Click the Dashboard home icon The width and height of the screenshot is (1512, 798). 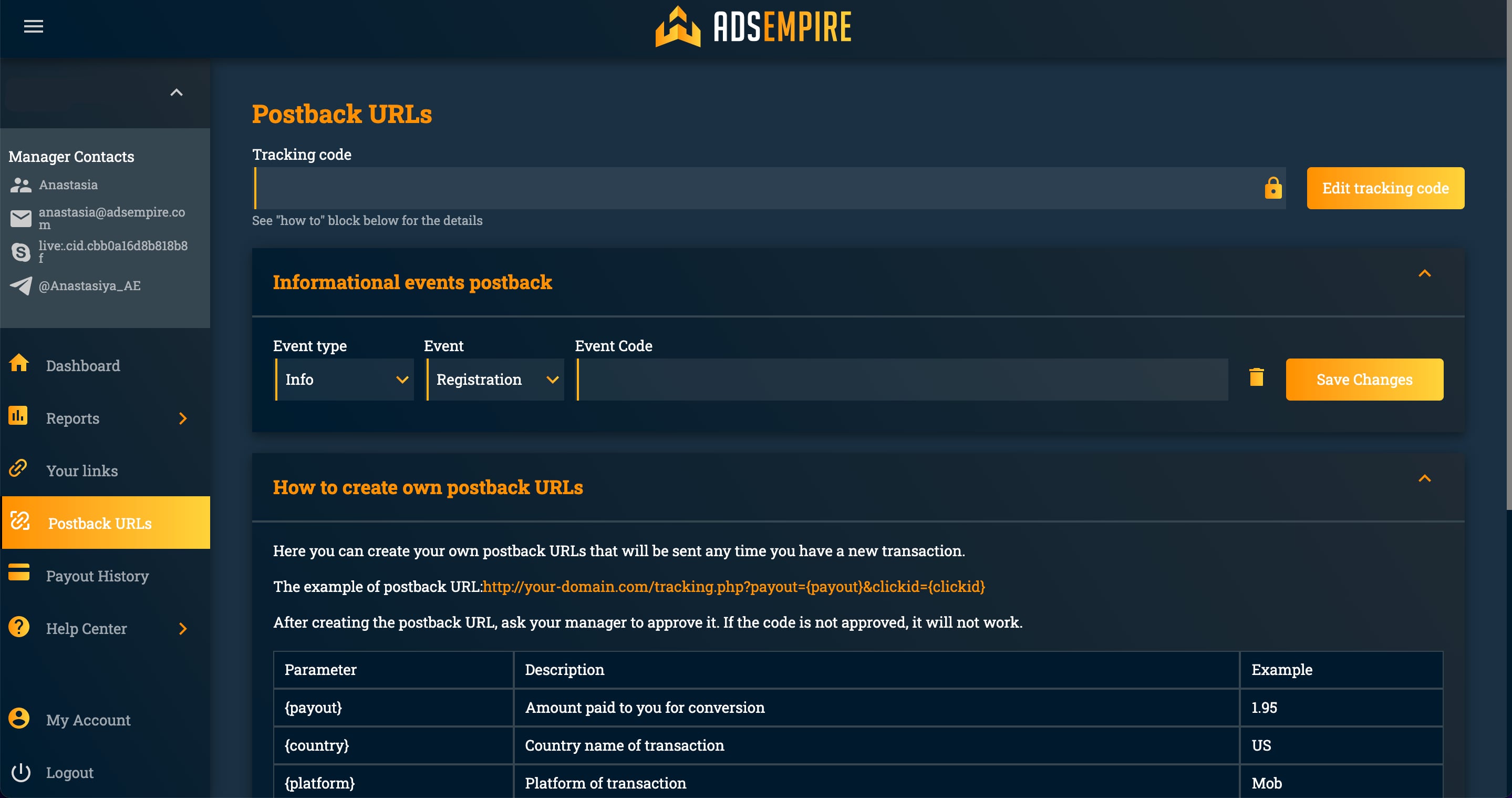[x=19, y=363]
